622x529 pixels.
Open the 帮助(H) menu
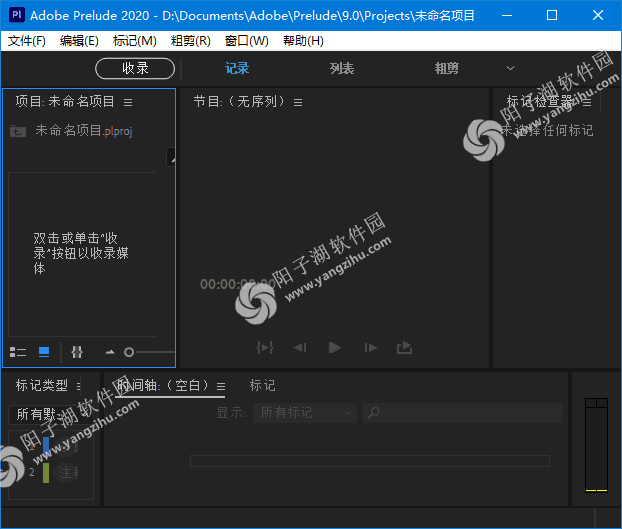pyautogui.click(x=303, y=41)
